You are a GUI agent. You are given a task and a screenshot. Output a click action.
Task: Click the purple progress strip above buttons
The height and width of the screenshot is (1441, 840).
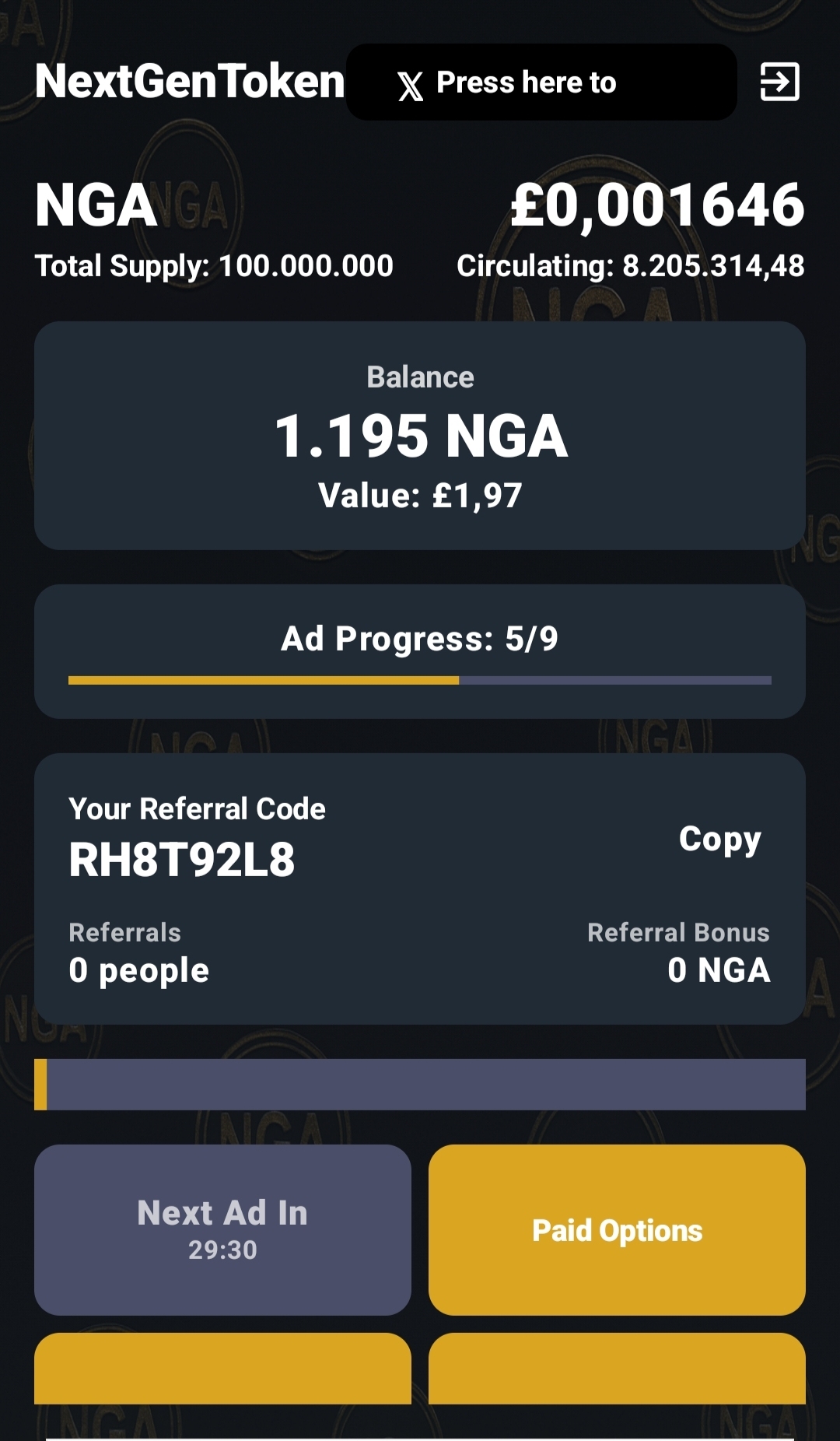(x=420, y=1084)
